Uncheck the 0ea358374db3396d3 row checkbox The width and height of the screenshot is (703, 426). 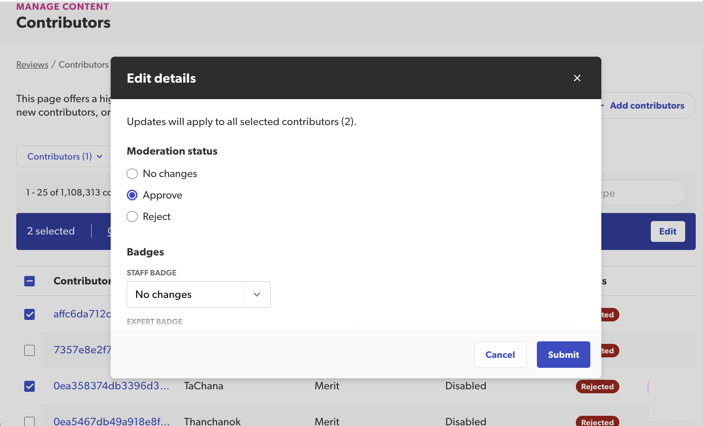point(30,386)
